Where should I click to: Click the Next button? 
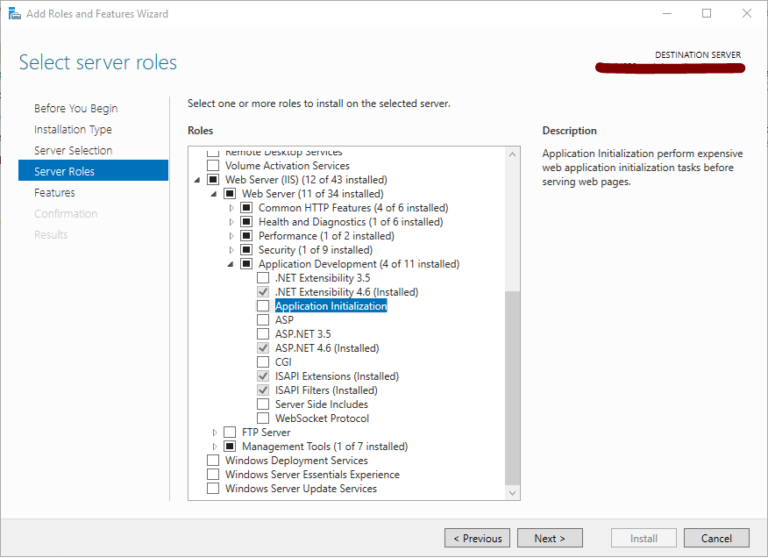point(549,538)
